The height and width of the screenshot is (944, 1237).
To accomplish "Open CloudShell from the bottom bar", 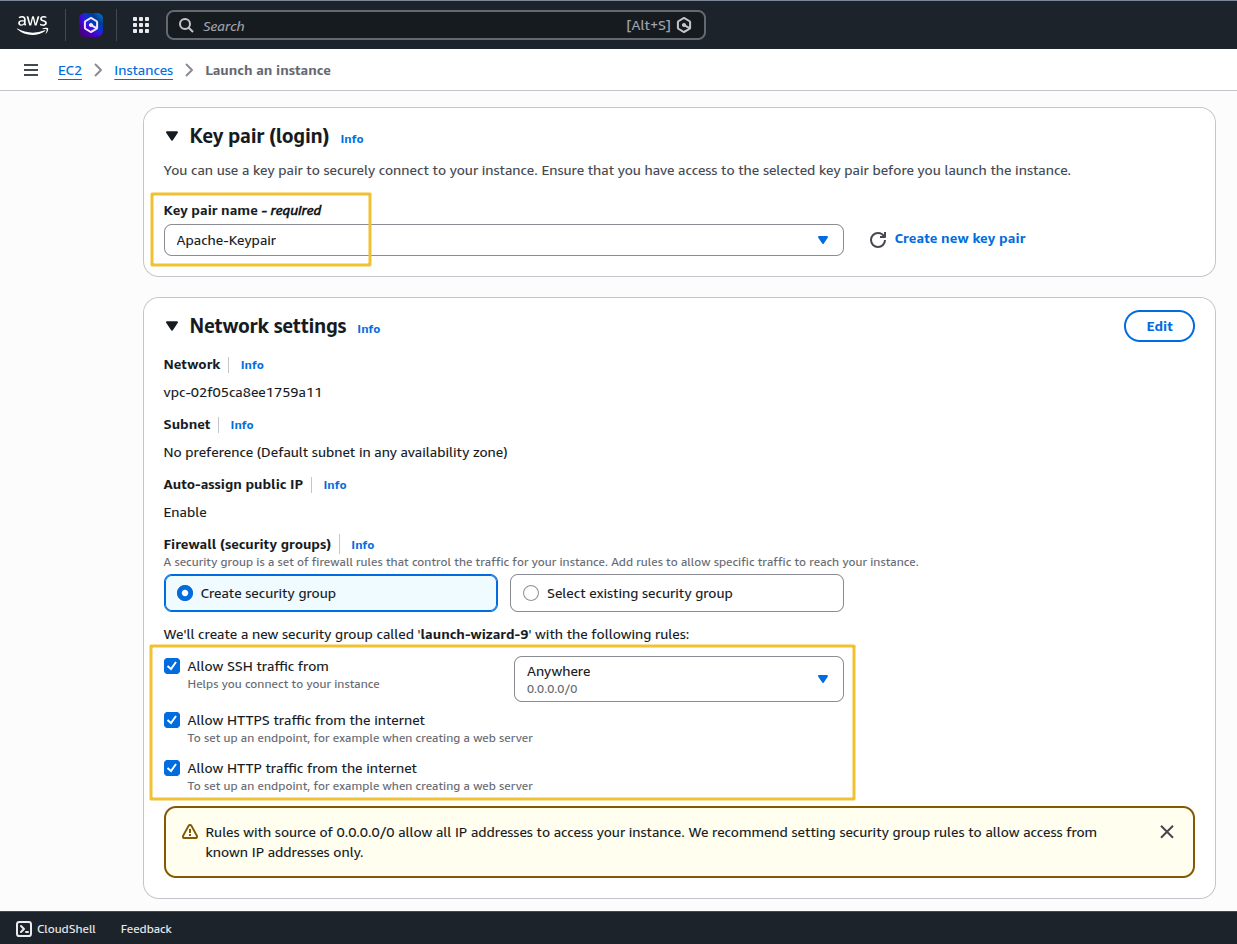I will coord(56,929).
